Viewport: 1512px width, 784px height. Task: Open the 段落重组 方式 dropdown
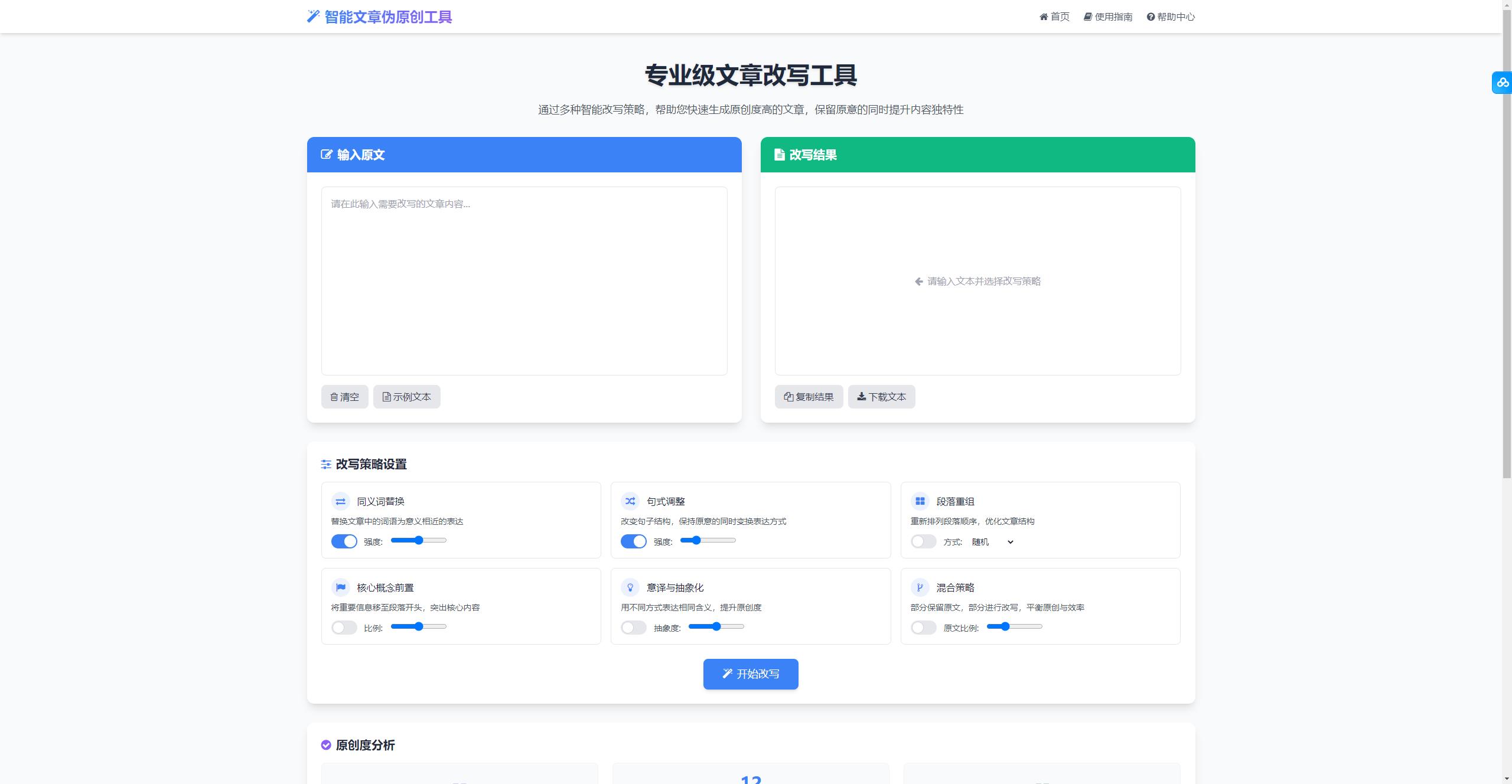tap(992, 541)
